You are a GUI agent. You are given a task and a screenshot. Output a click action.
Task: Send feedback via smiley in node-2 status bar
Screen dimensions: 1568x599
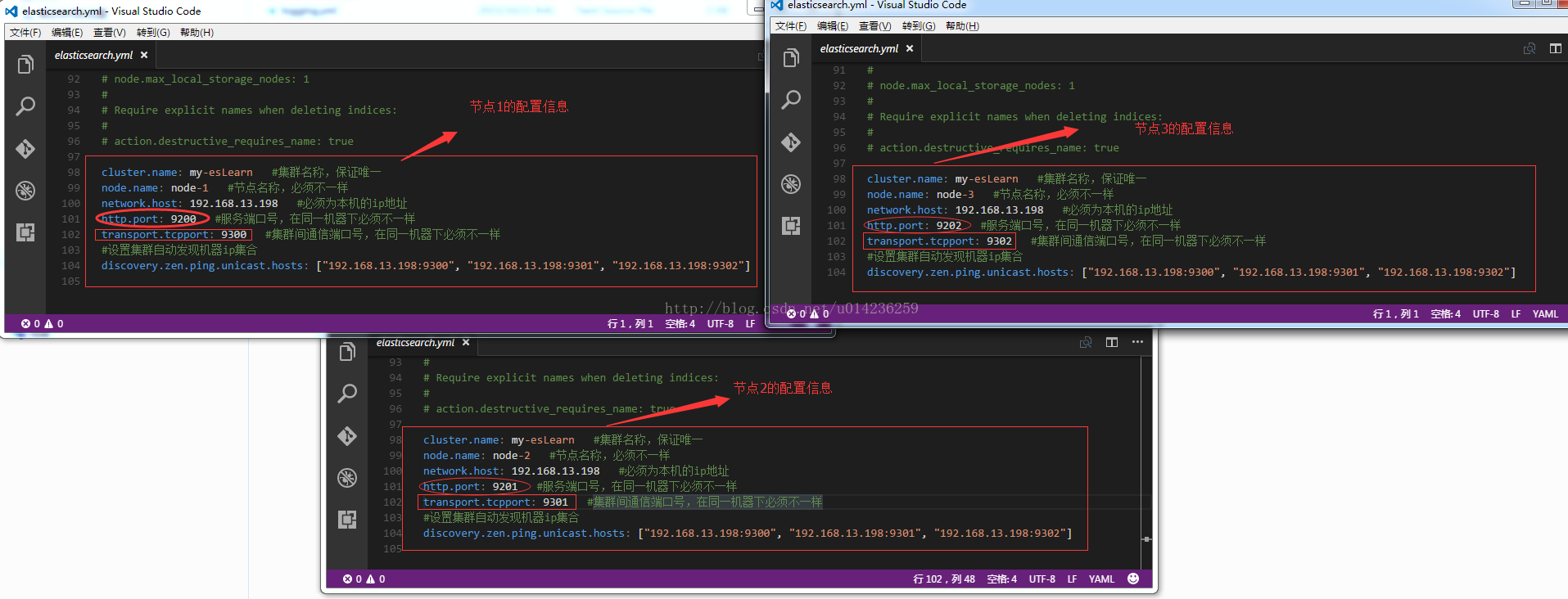coord(1133,579)
